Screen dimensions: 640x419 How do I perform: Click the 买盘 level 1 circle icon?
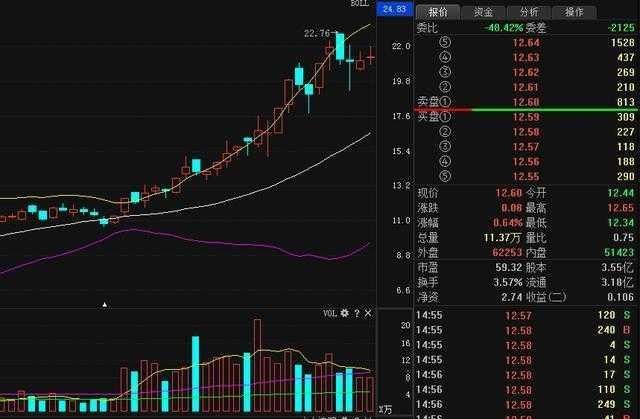[445, 117]
